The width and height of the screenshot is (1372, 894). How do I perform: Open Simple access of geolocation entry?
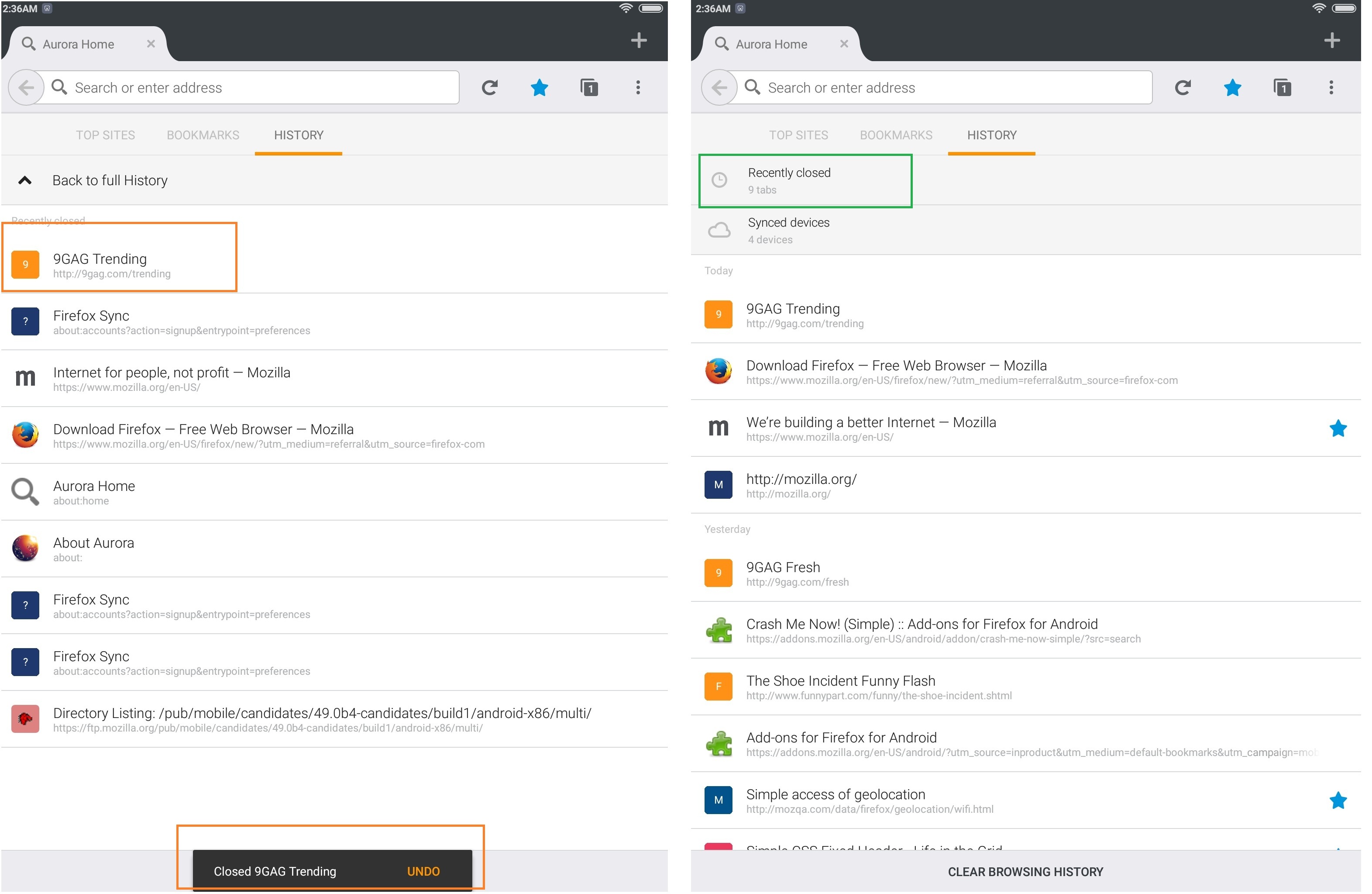[1026, 801]
